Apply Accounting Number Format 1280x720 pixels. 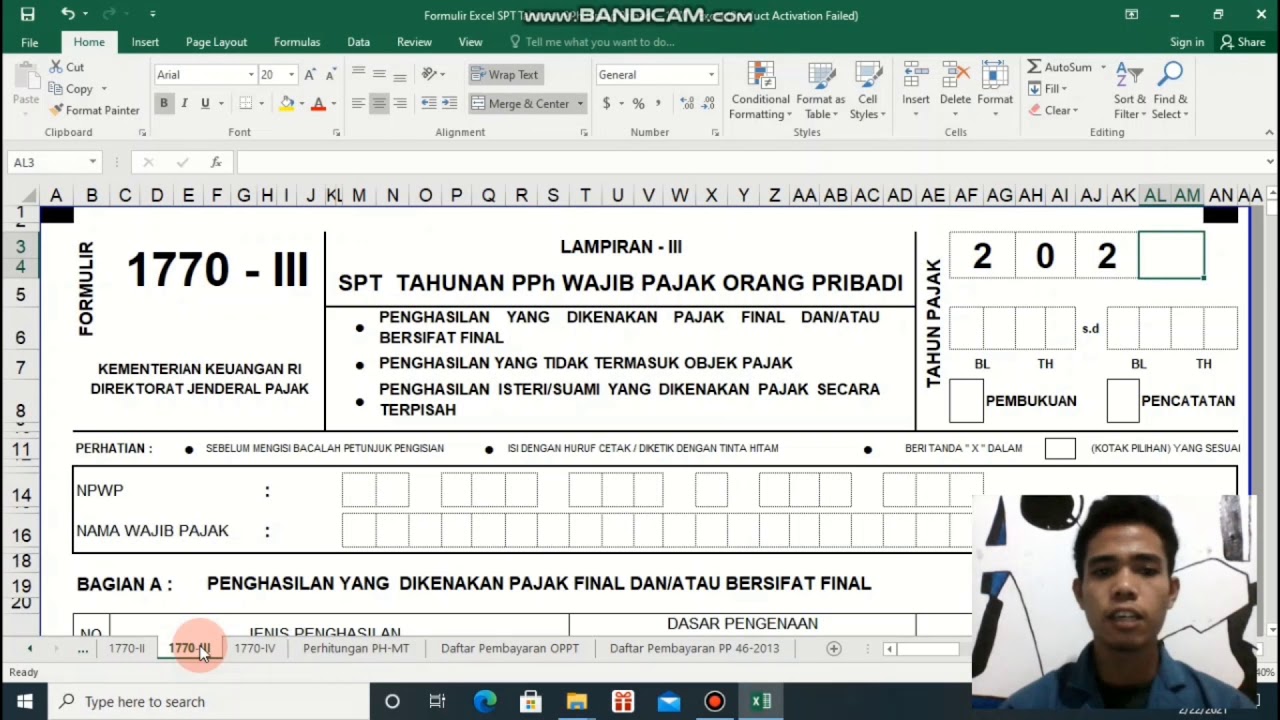point(606,103)
